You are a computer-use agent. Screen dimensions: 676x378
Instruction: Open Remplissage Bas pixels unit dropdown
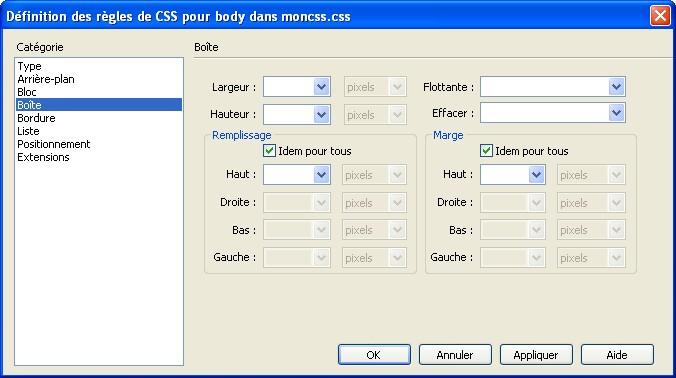click(x=397, y=230)
